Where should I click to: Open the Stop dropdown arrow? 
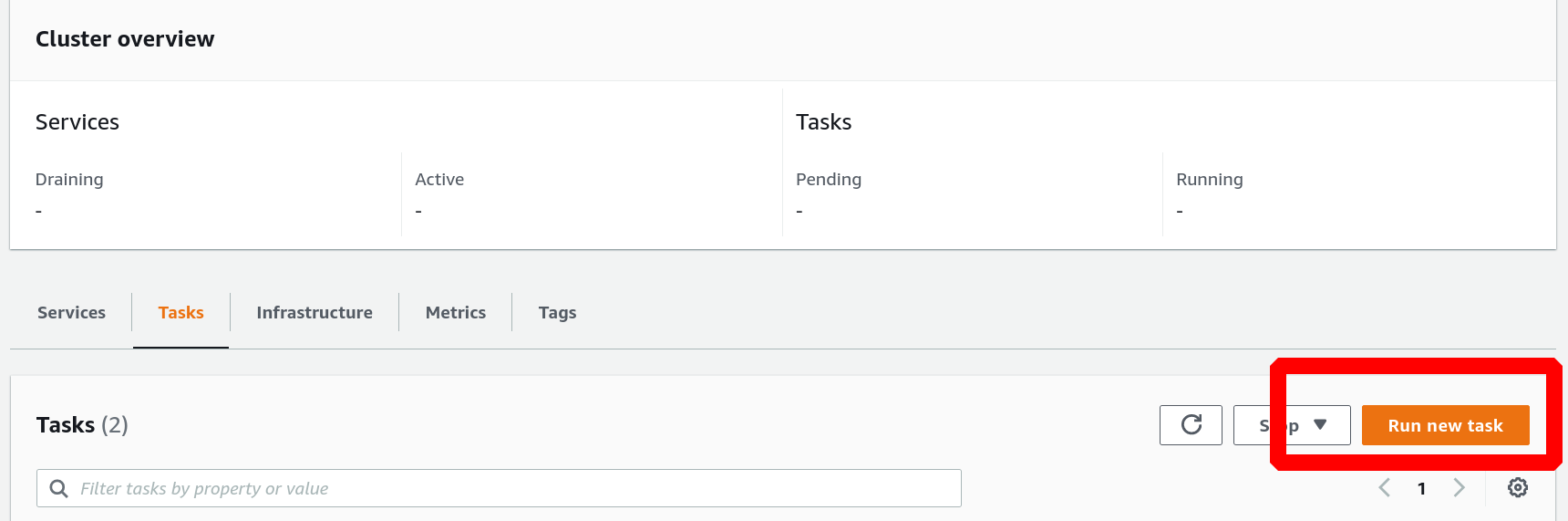1320,425
